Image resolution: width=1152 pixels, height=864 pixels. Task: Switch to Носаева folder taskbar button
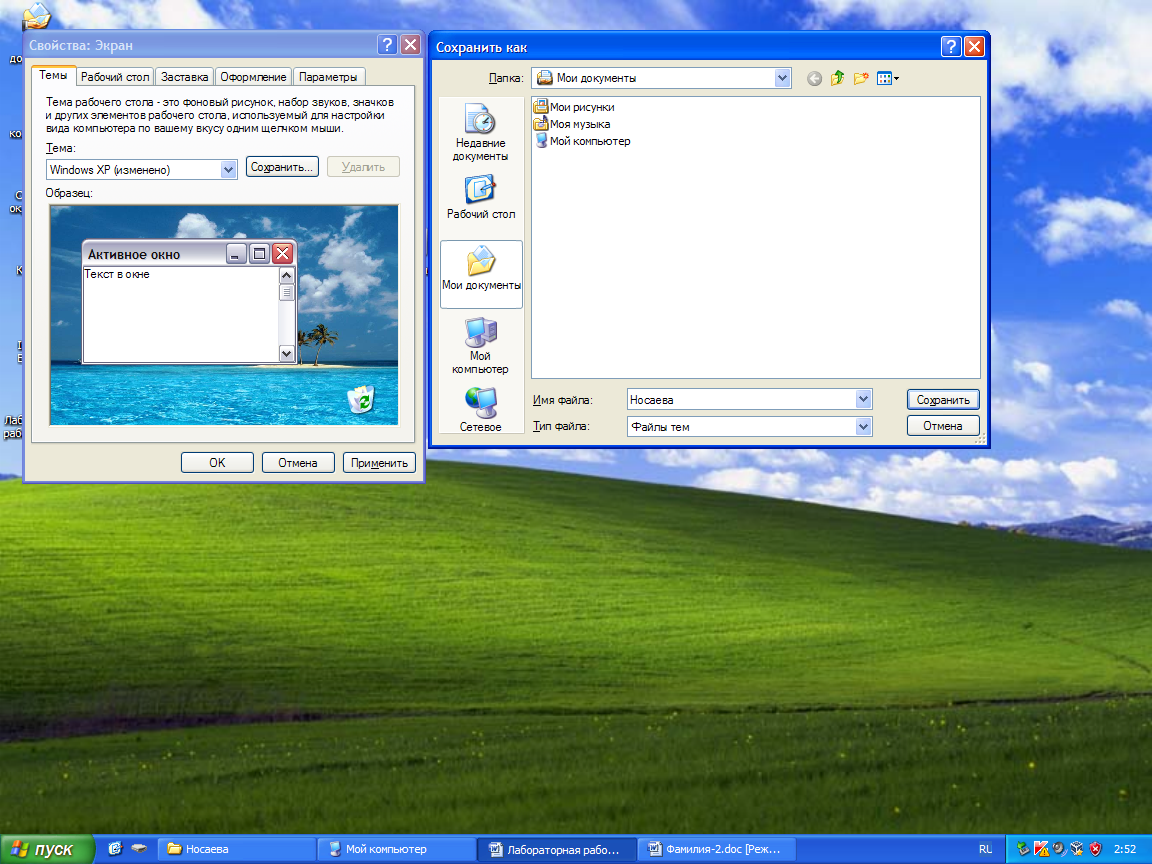coord(237,849)
